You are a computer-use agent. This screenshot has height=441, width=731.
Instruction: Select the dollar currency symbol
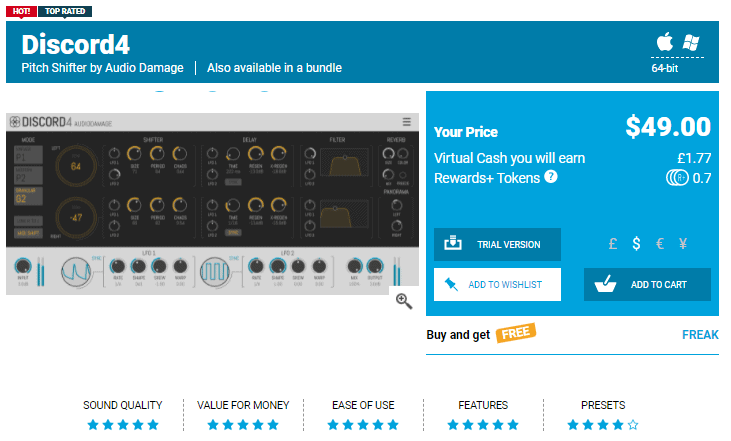(x=636, y=243)
